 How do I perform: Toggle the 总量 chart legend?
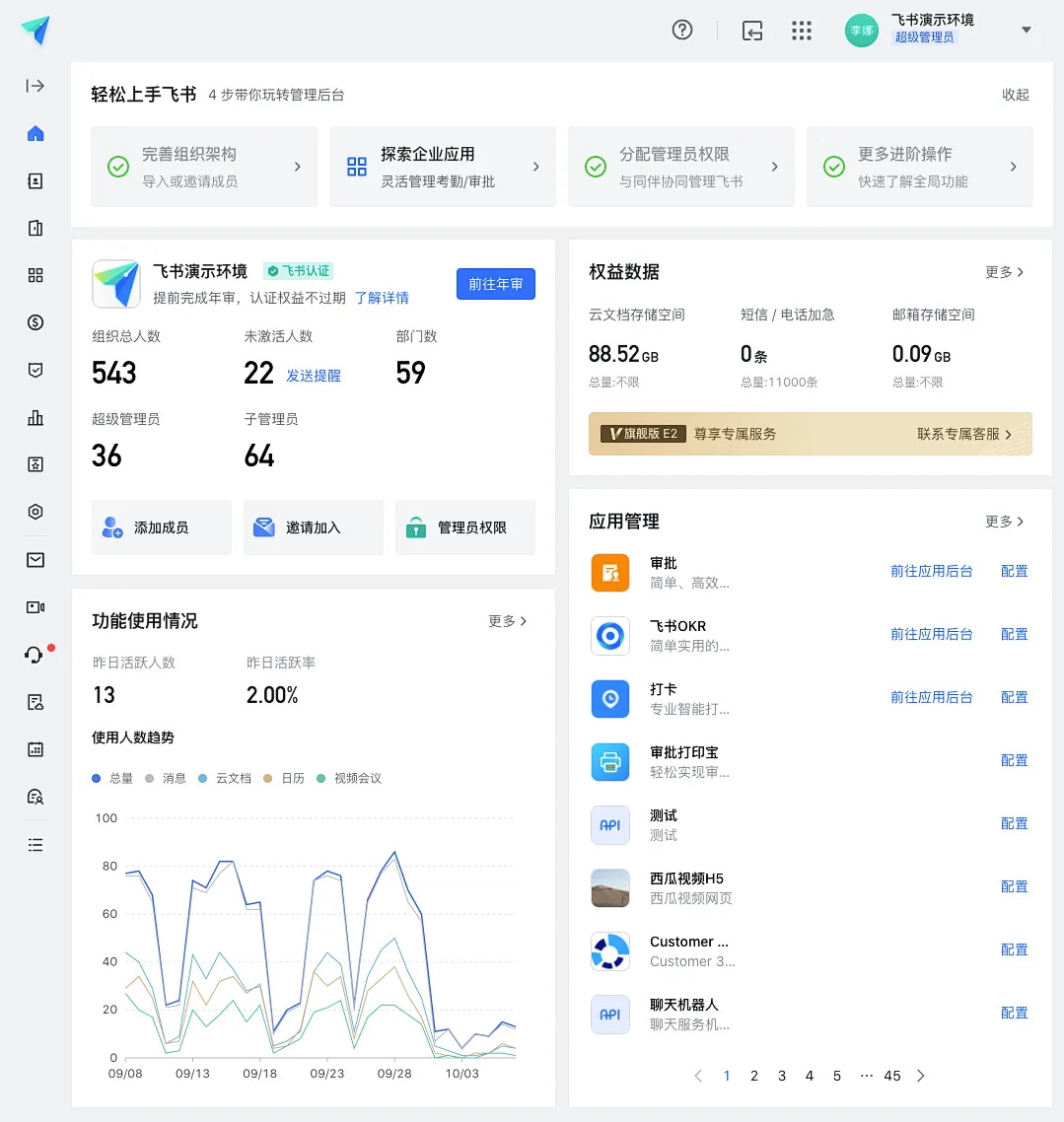pyautogui.click(x=112, y=779)
